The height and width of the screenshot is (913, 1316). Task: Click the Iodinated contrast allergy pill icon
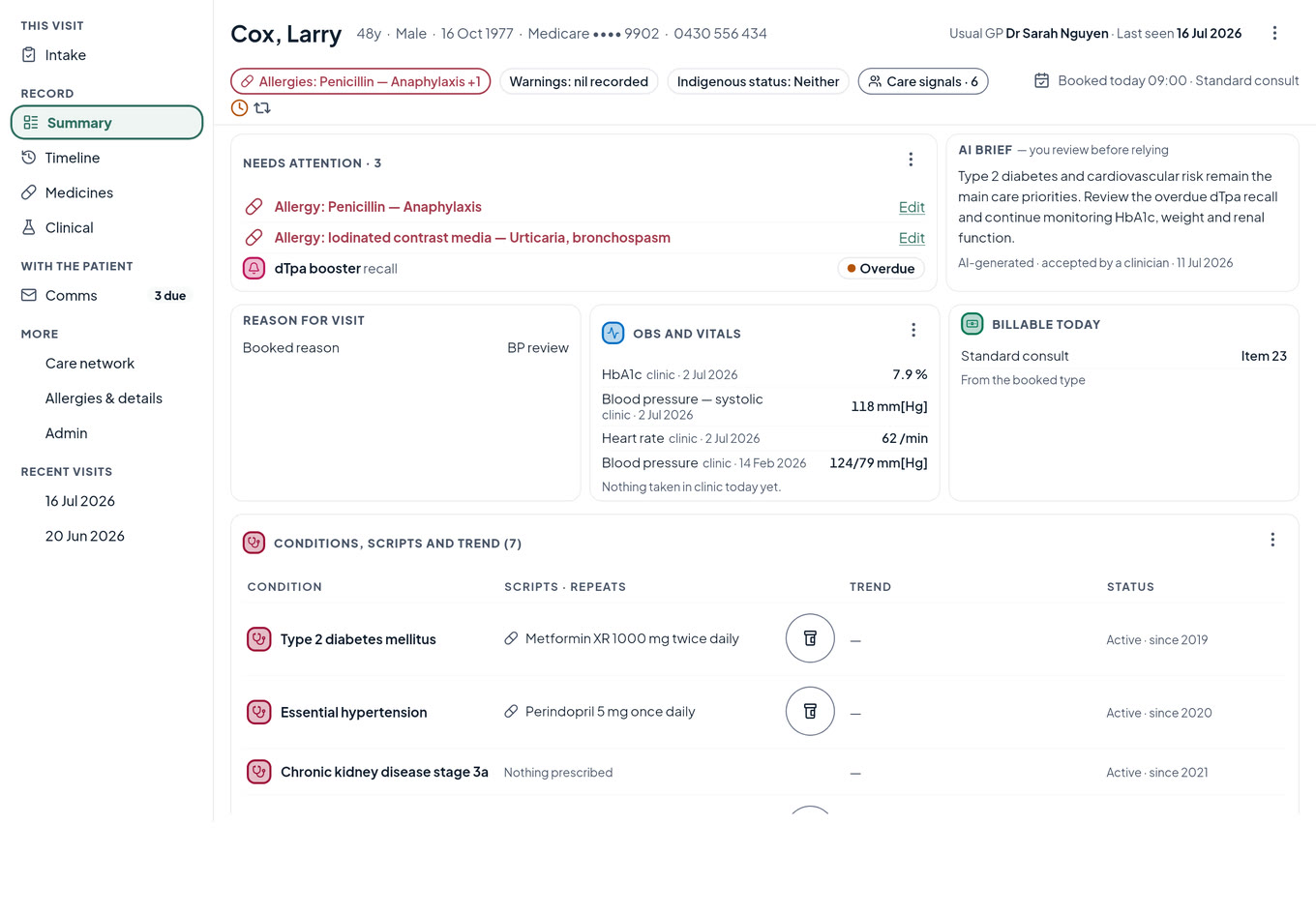[254, 238]
